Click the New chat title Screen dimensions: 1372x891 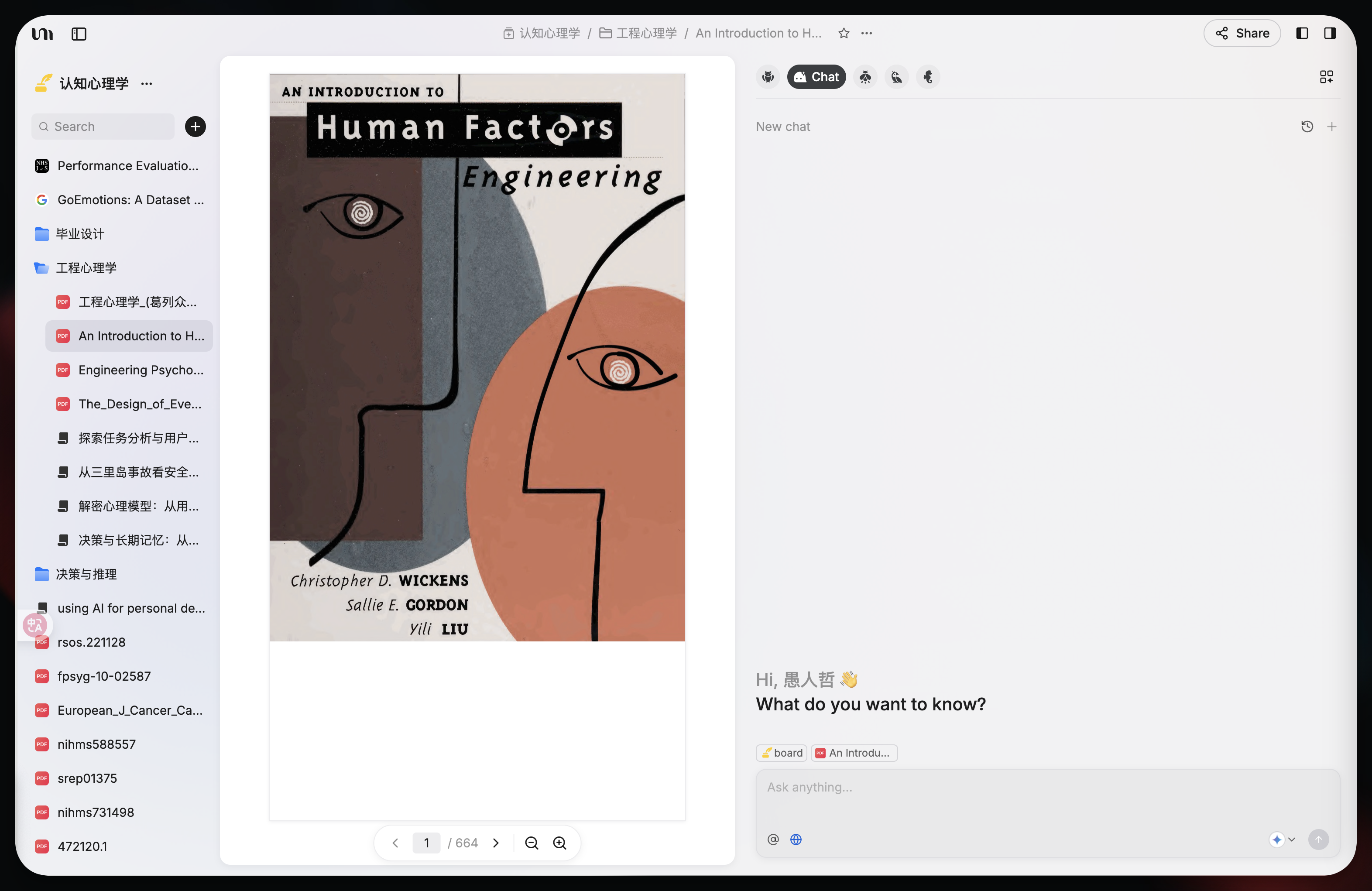tap(783, 126)
